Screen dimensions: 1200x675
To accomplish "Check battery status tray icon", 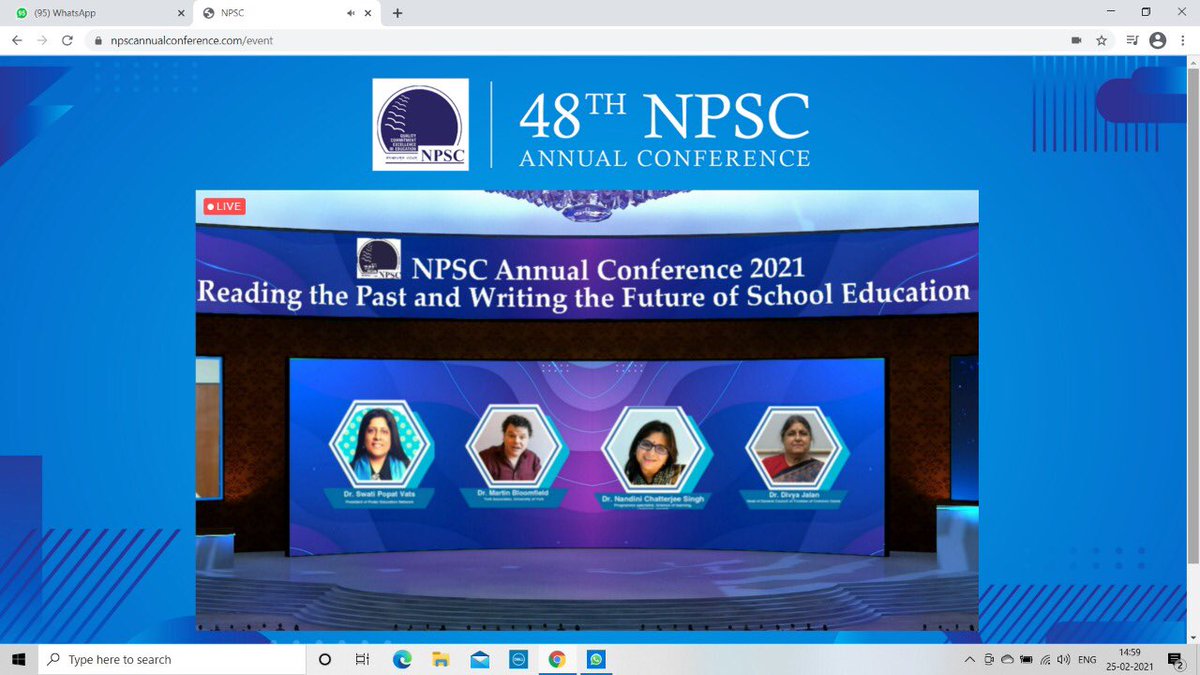I will 1026,659.
